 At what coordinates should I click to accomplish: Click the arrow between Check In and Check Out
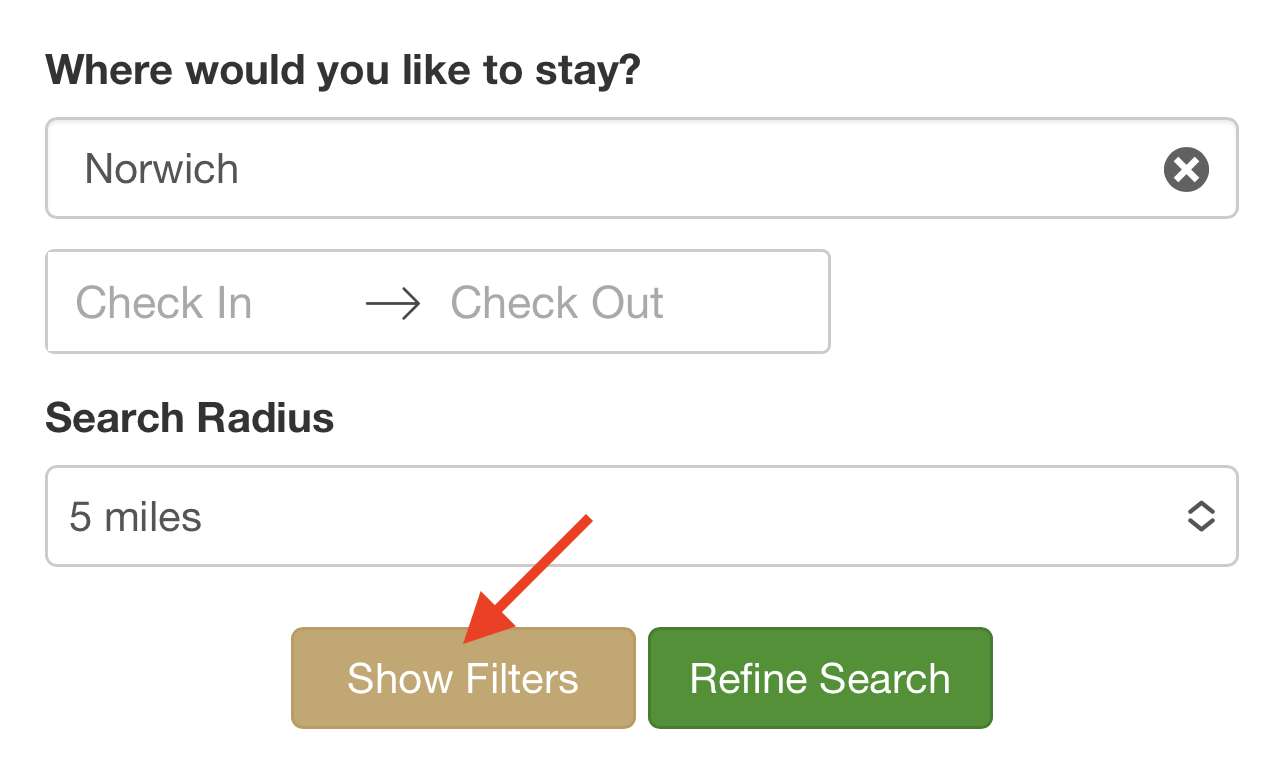pyautogui.click(x=393, y=303)
